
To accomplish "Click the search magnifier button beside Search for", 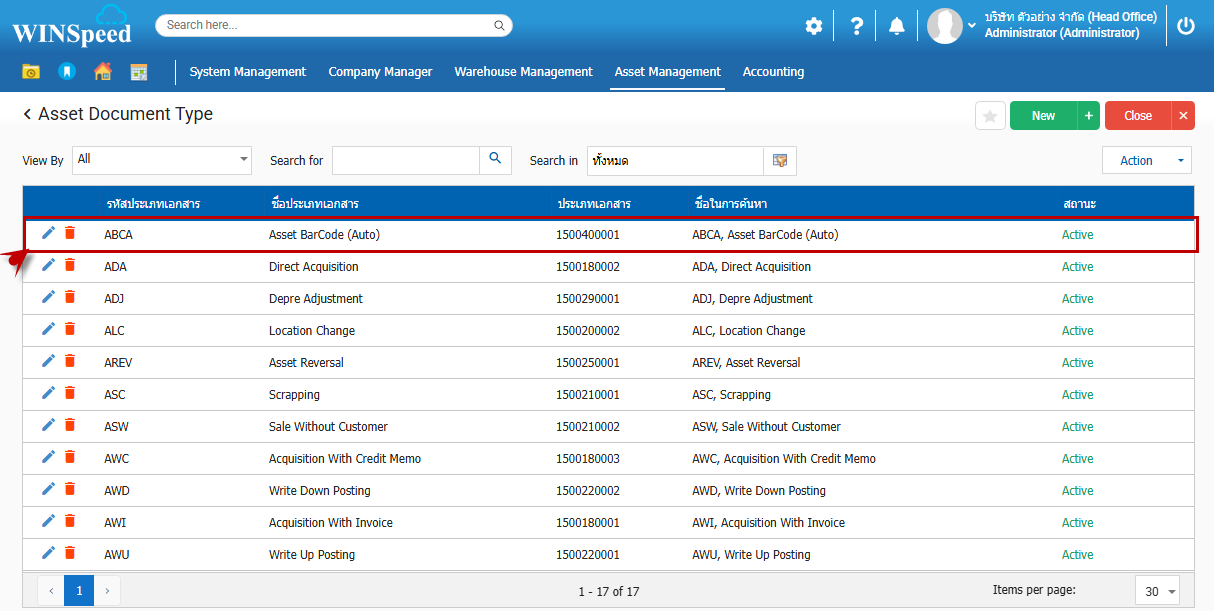I will tap(495, 160).
